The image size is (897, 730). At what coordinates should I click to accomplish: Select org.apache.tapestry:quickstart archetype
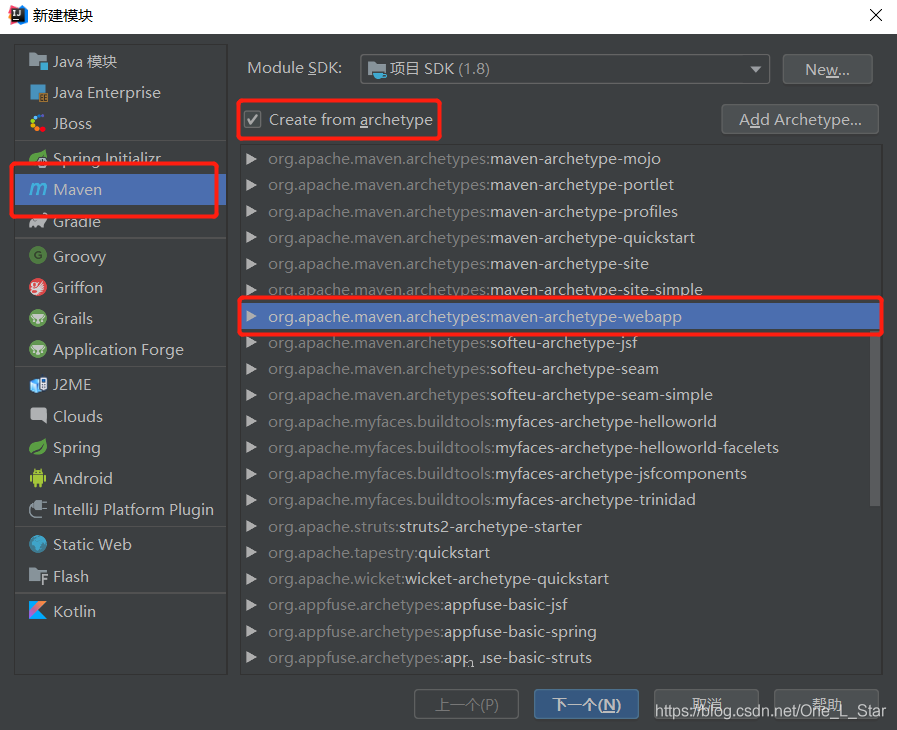pyautogui.click(x=561, y=553)
